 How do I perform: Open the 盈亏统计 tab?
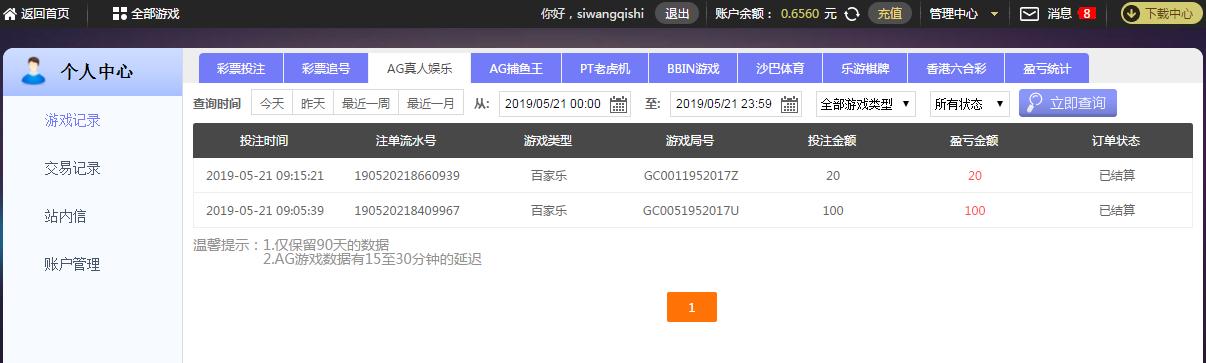pyautogui.click(x=1046, y=69)
